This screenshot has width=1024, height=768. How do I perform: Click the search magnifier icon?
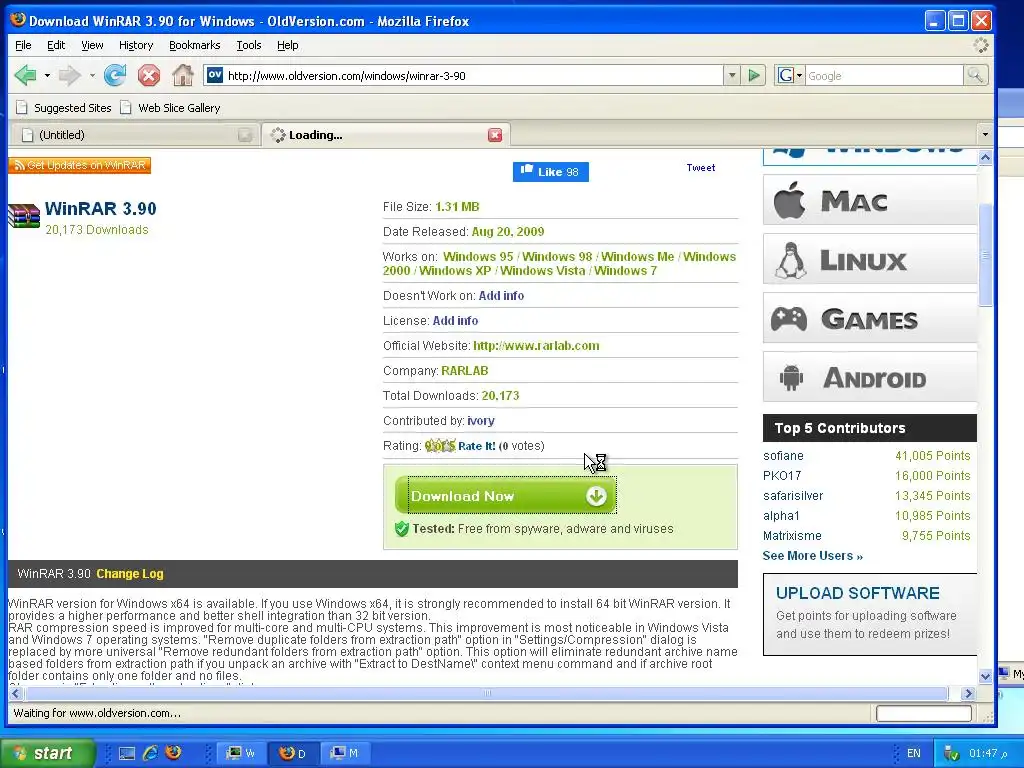click(975, 76)
